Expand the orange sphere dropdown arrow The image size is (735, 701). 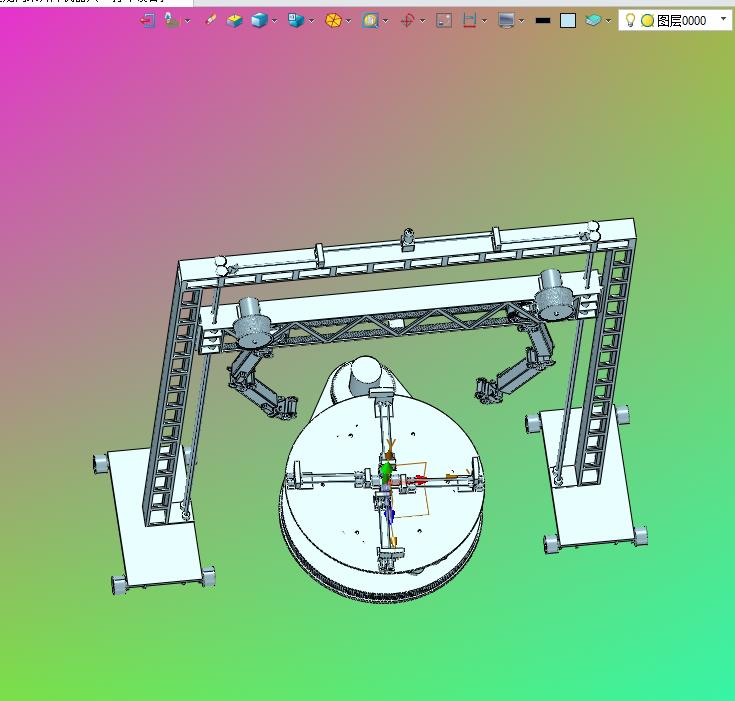[348, 21]
